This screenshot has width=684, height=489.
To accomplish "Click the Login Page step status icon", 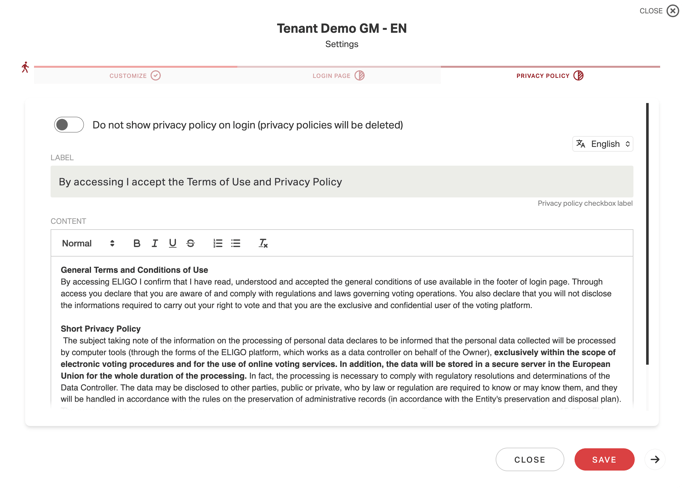I will pyautogui.click(x=359, y=75).
